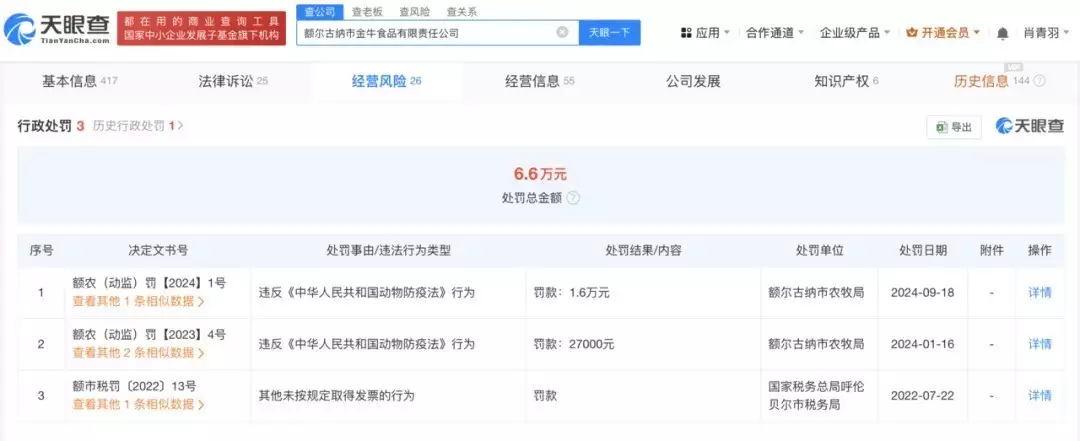Select 国家税务总局呼伦贝尔市税务局 cell
1080x441 pixels.
816,396
